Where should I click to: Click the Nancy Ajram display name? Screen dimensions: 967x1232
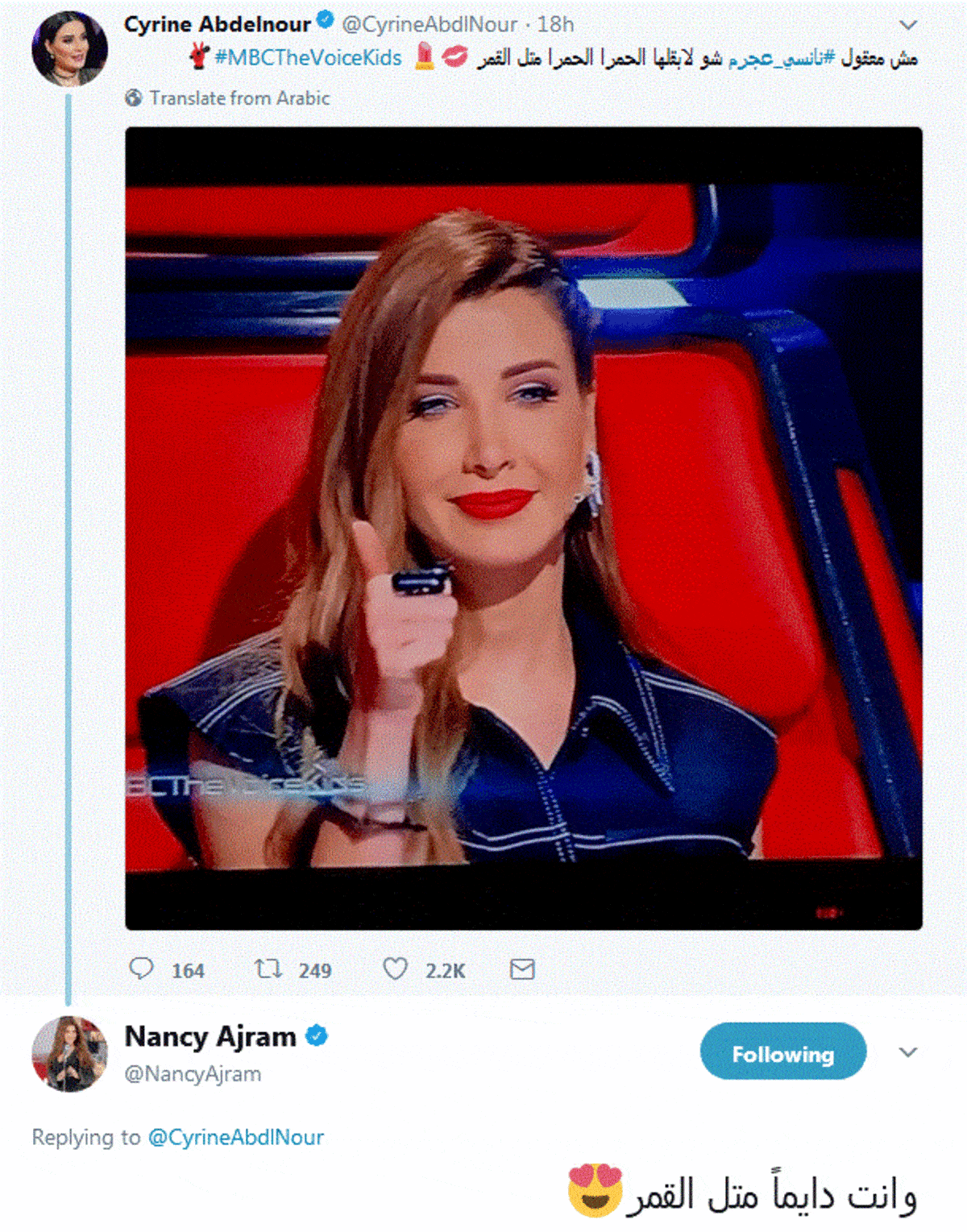(210, 1036)
